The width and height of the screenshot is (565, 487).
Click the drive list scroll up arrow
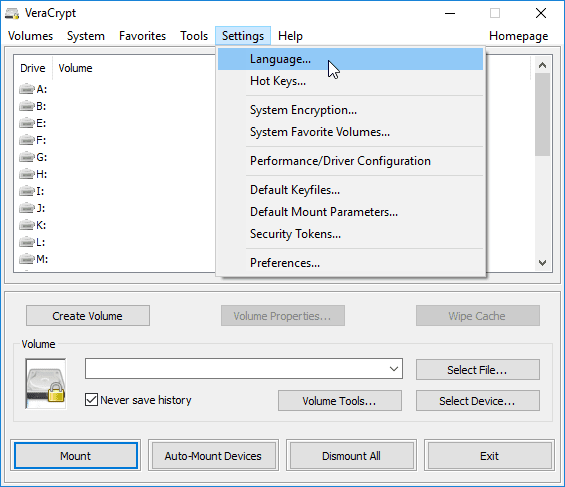point(542,65)
